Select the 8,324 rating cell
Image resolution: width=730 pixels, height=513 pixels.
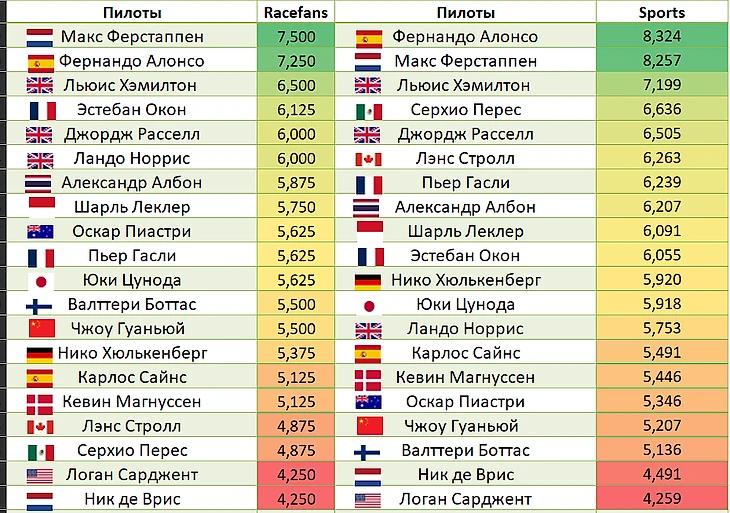(x=662, y=37)
